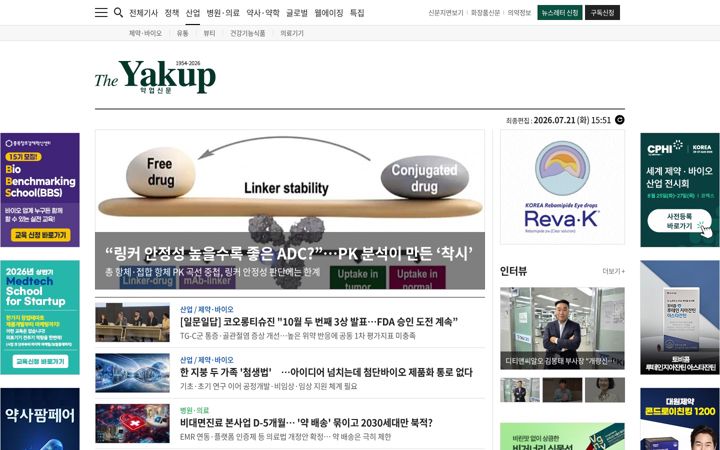Open the ADC linker stability headline article
This screenshot has height=450, width=720.
[x=289, y=253]
